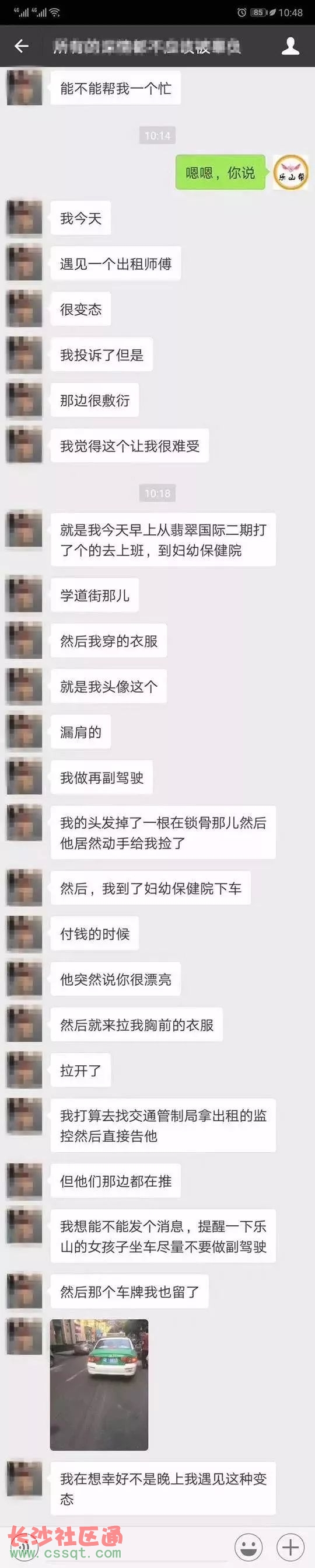Tap the 10:14 timestamp label
This screenshot has height=1568, width=315.
click(157, 135)
